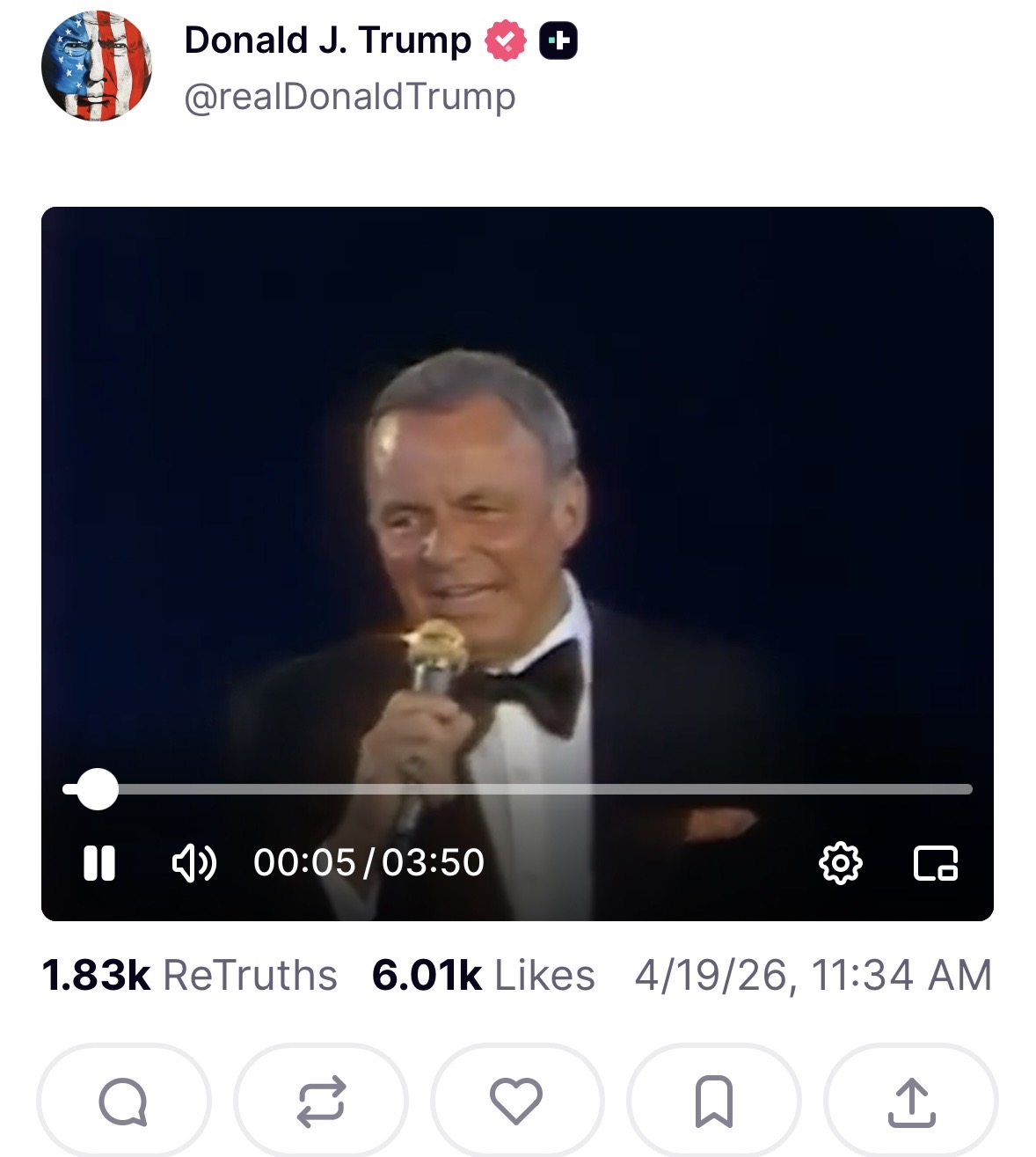
Task: Share the post using upload arrow
Action: pyautogui.click(x=911, y=1101)
